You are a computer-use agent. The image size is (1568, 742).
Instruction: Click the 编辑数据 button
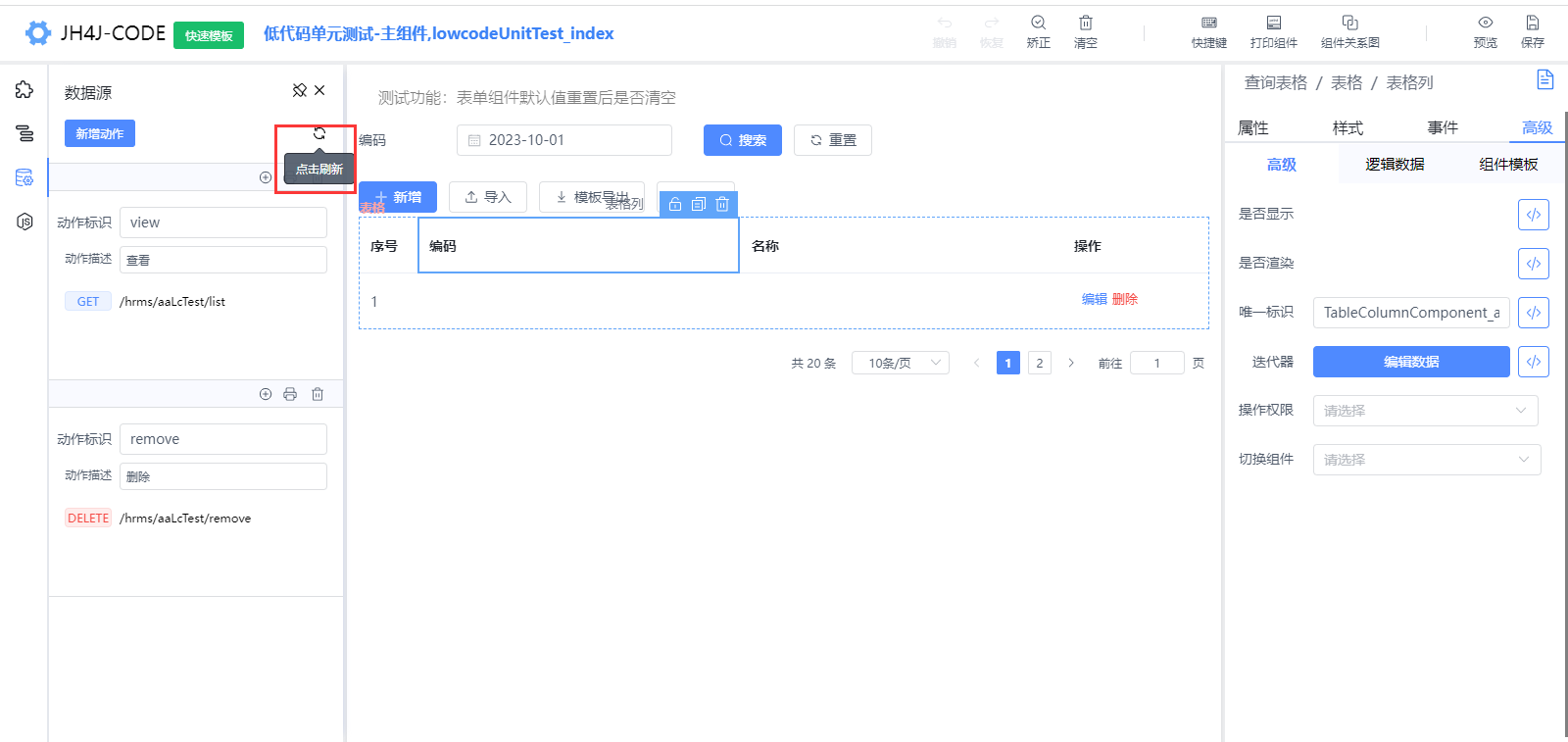click(x=1411, y=362)
